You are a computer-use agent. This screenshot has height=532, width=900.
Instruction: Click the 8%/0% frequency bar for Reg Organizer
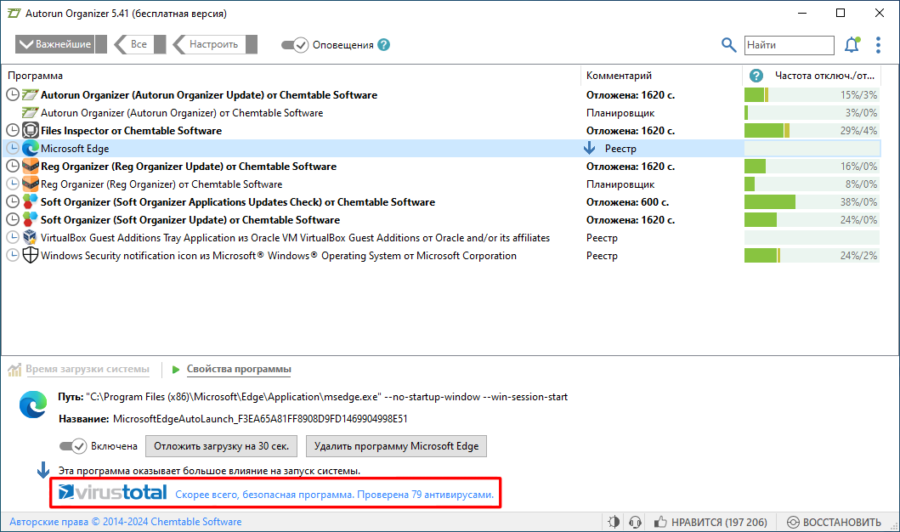812,184
